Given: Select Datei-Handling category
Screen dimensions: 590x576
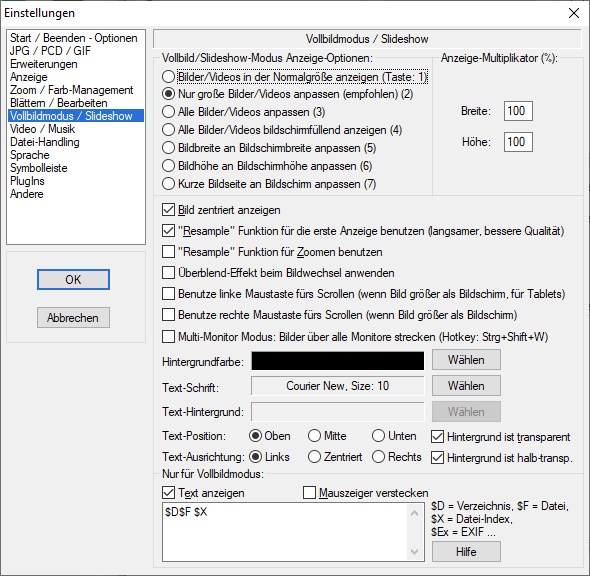Looking at the screenshot, I should pos(45,142).
